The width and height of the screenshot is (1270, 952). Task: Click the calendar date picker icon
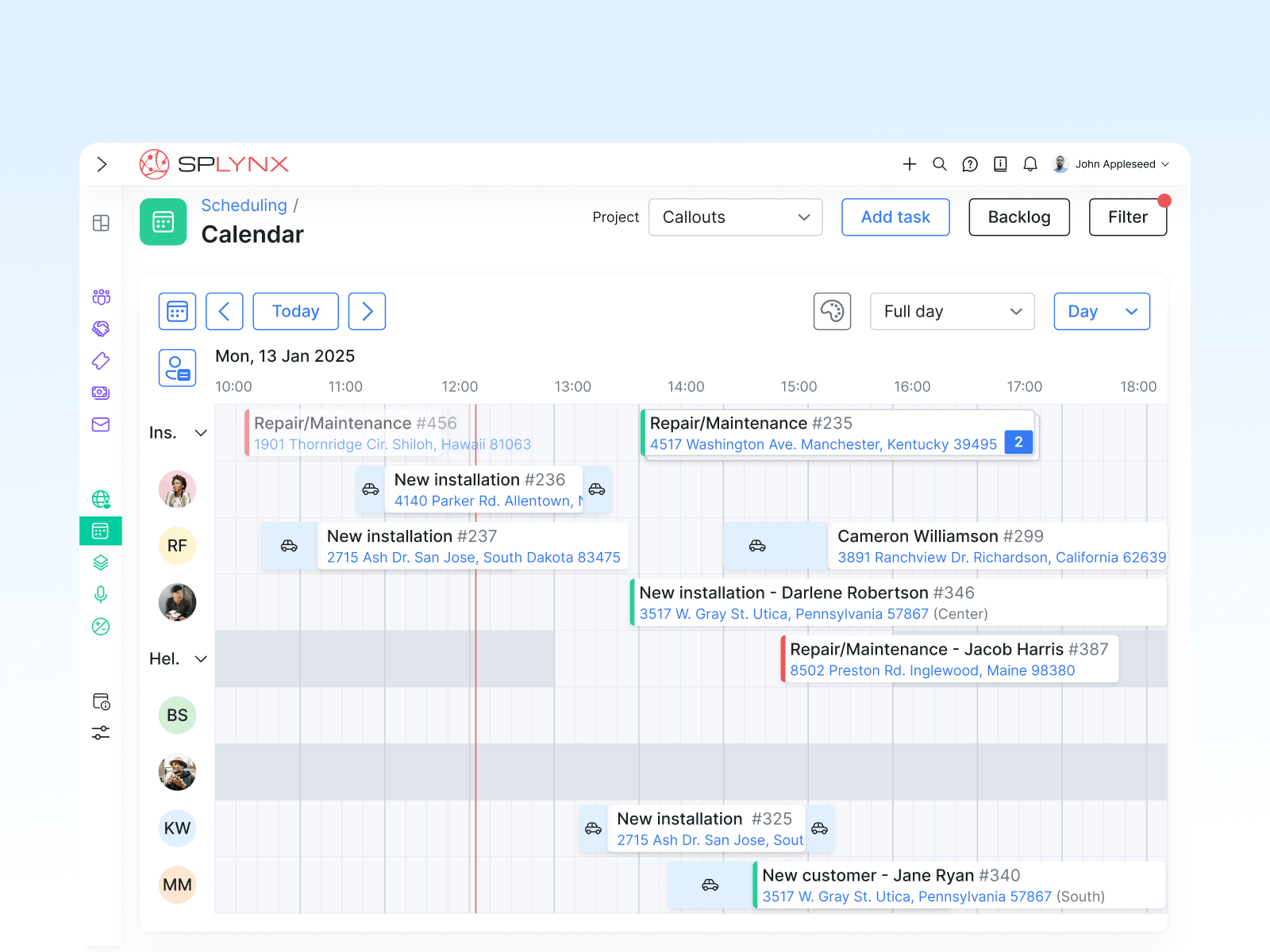177,311
